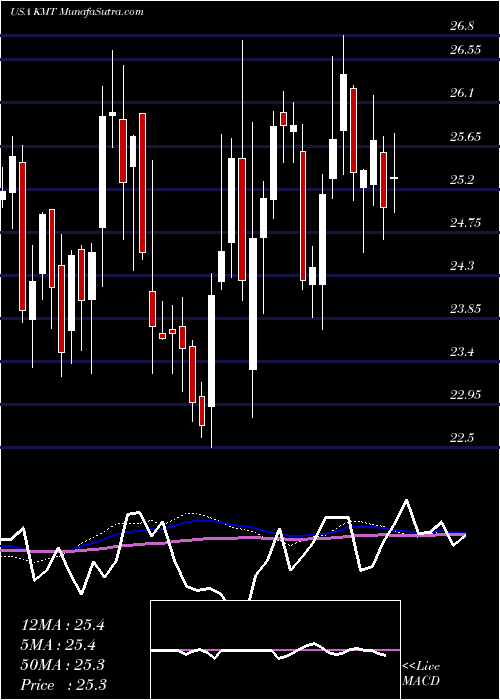Click the 23.4 price axis label
The image size is (500, 700).
pos(464,353)
